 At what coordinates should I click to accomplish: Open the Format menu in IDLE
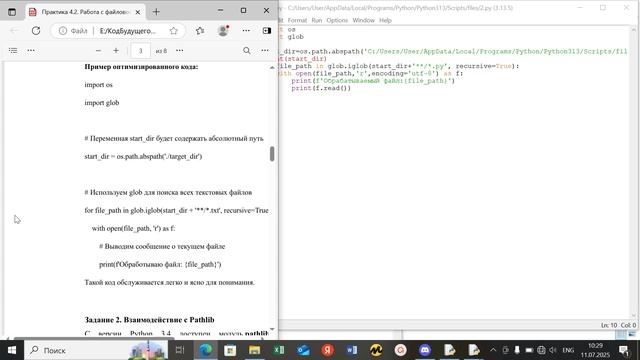(x=297, y=20)
